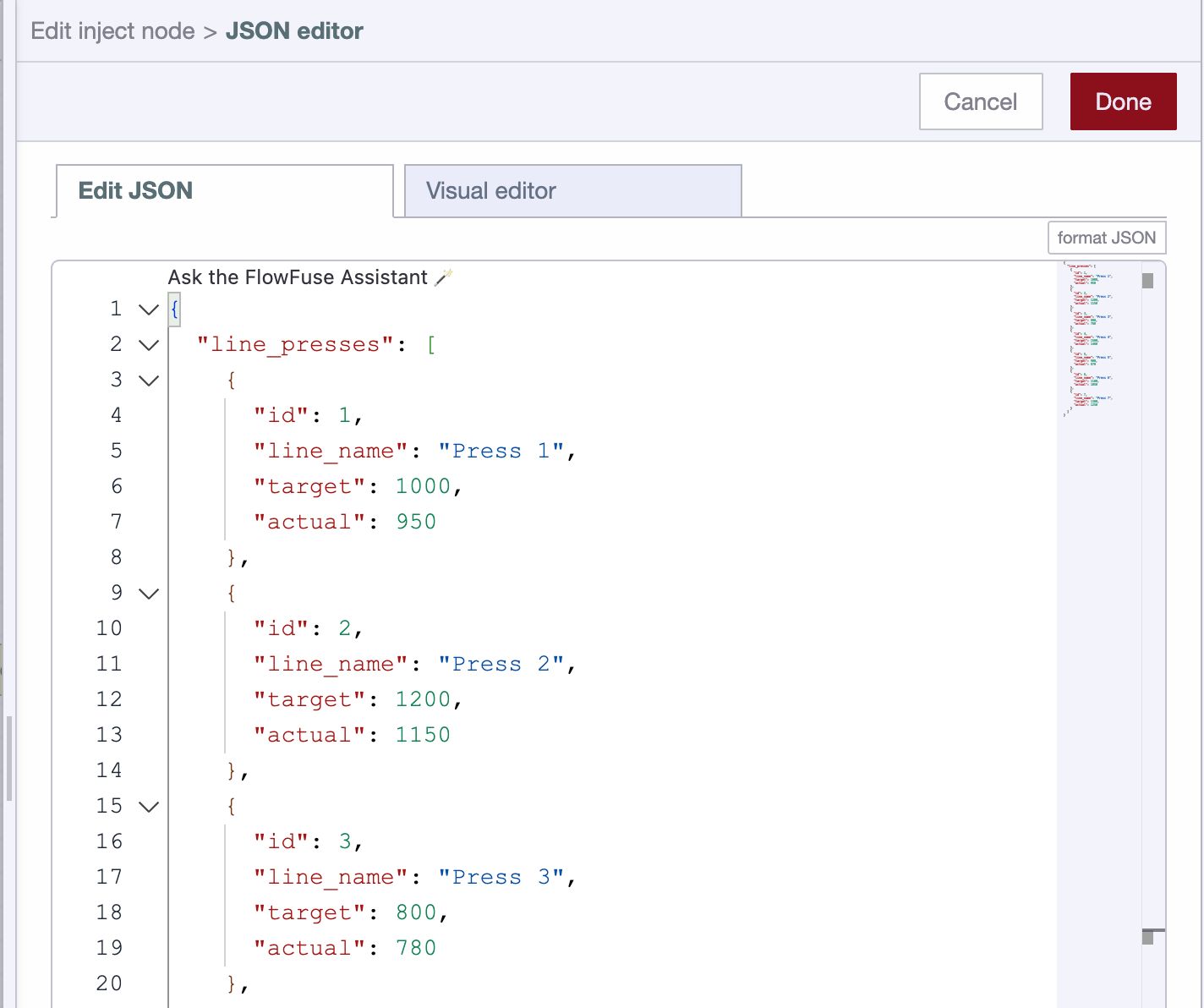Screen dimensions: 1204x1008
Task: Click the Edit inject node breadcrumb
Action: pos(112,30)
